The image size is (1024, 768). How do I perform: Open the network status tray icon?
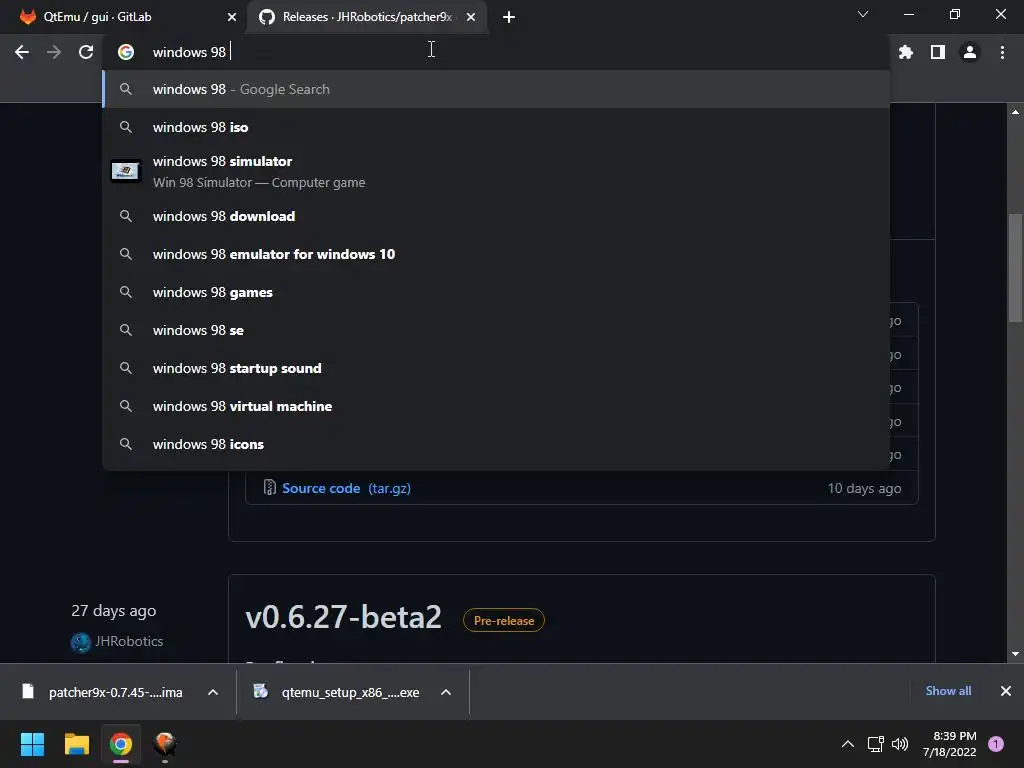point(875,744)
